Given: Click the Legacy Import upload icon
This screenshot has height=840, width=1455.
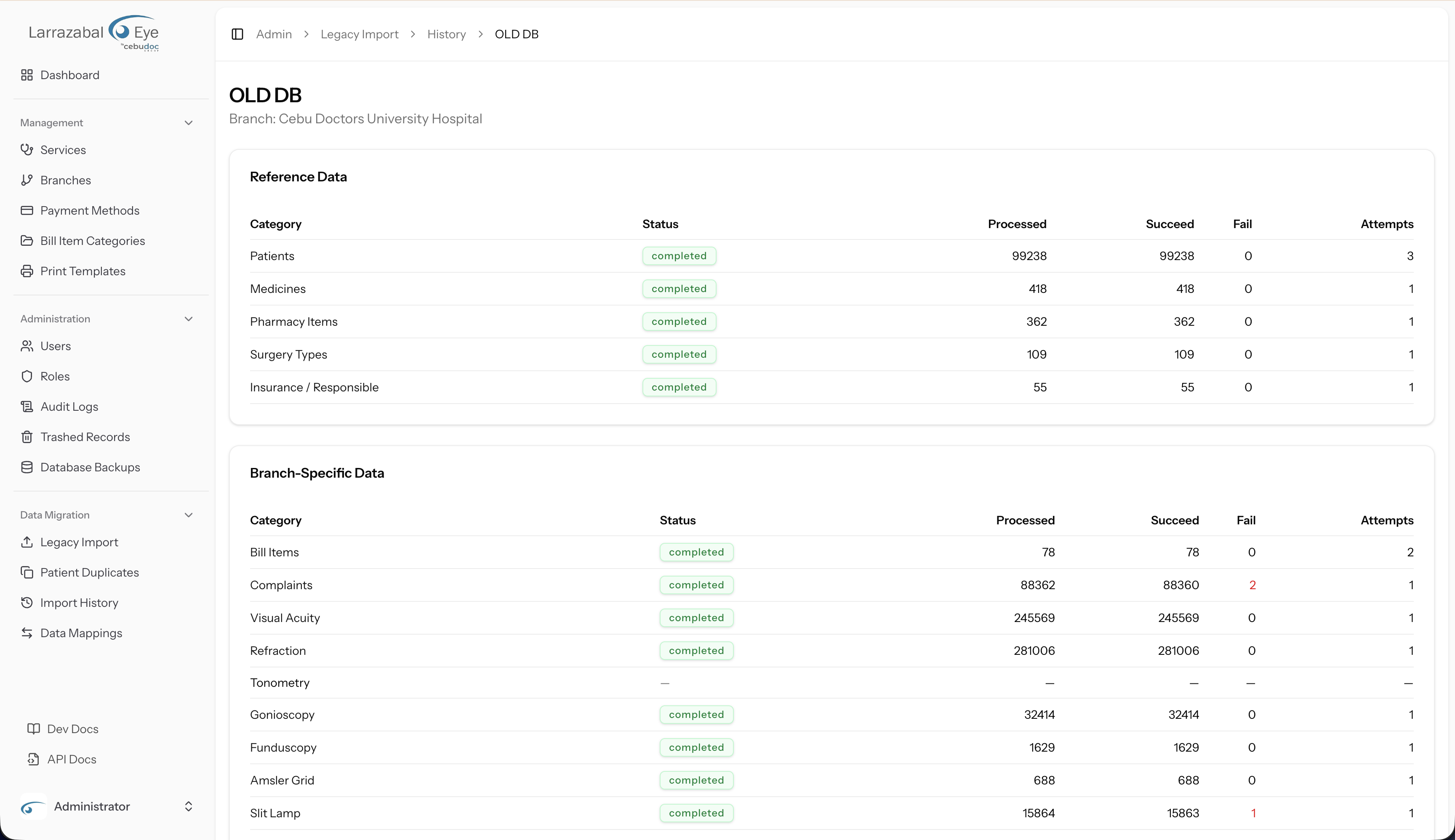Looking at the screenshot, I should 27,542.
